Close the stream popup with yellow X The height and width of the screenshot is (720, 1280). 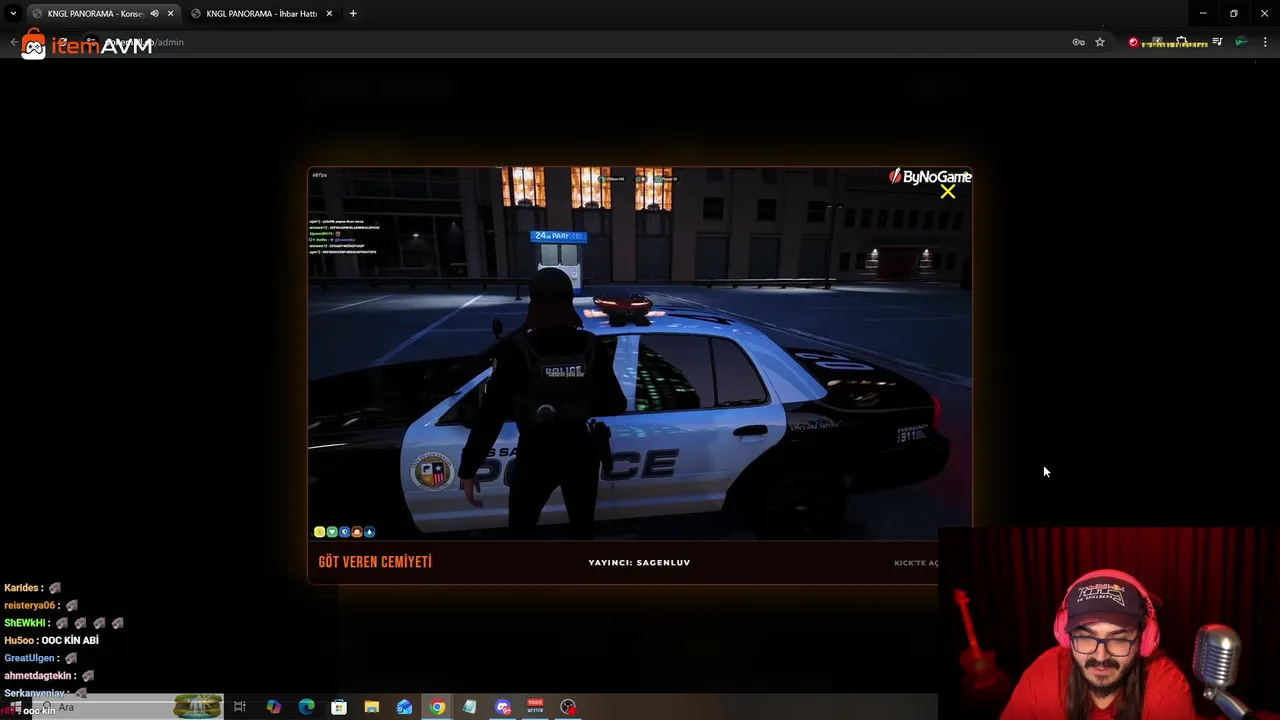tap(948, 192)
